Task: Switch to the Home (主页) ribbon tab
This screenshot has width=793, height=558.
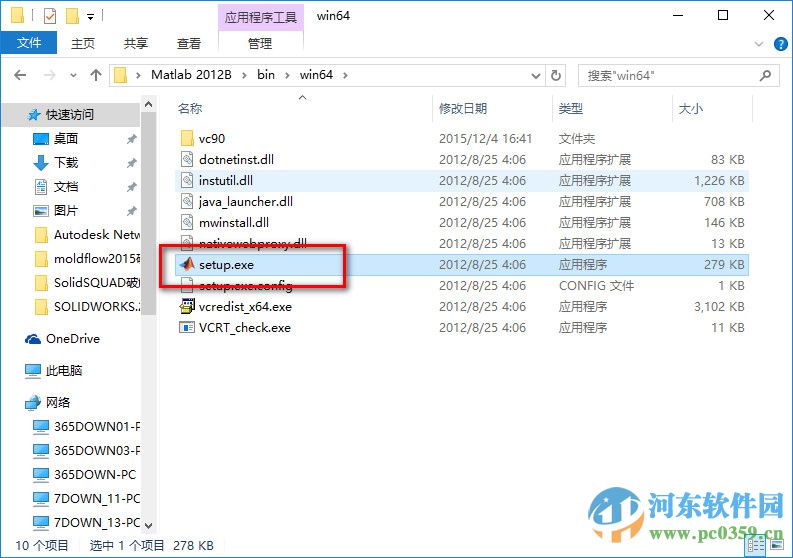Action: (x=83, y=44)
